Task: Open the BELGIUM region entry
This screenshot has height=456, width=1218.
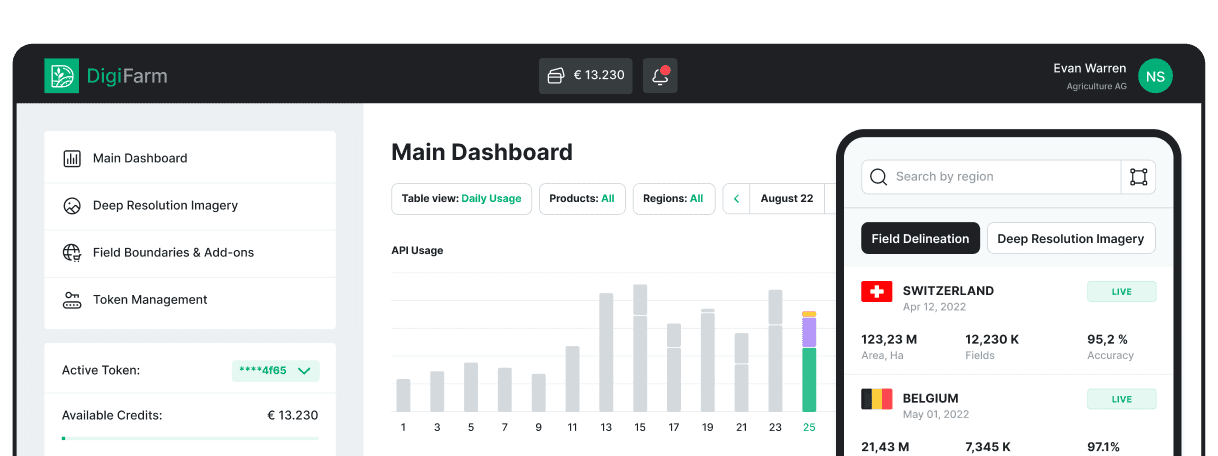Action: tap(931, 398)
